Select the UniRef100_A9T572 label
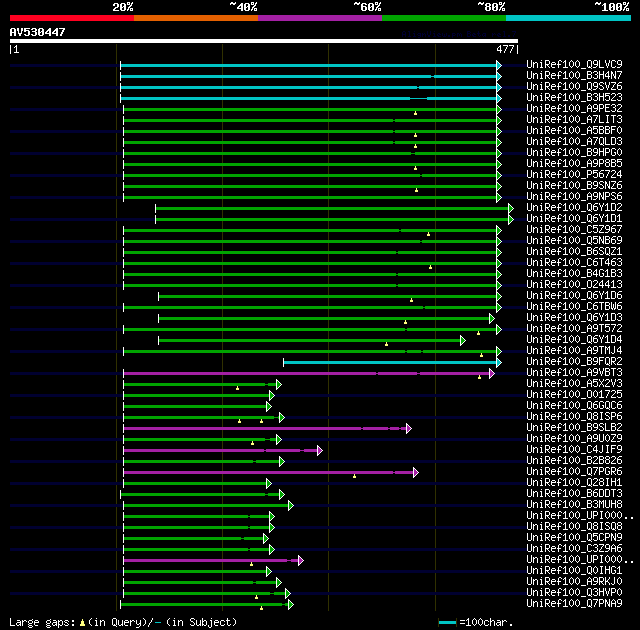 (574, 328)
